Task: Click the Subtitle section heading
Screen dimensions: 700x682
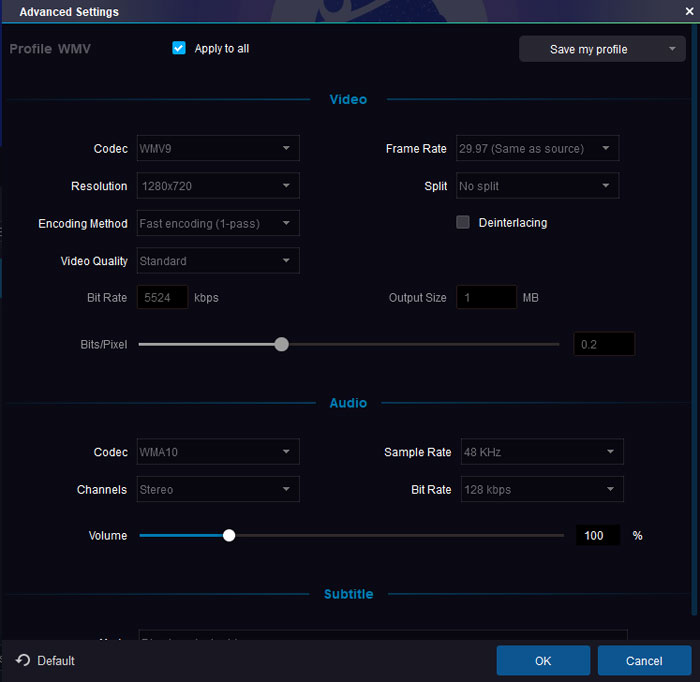Action: tap(348, 594)
